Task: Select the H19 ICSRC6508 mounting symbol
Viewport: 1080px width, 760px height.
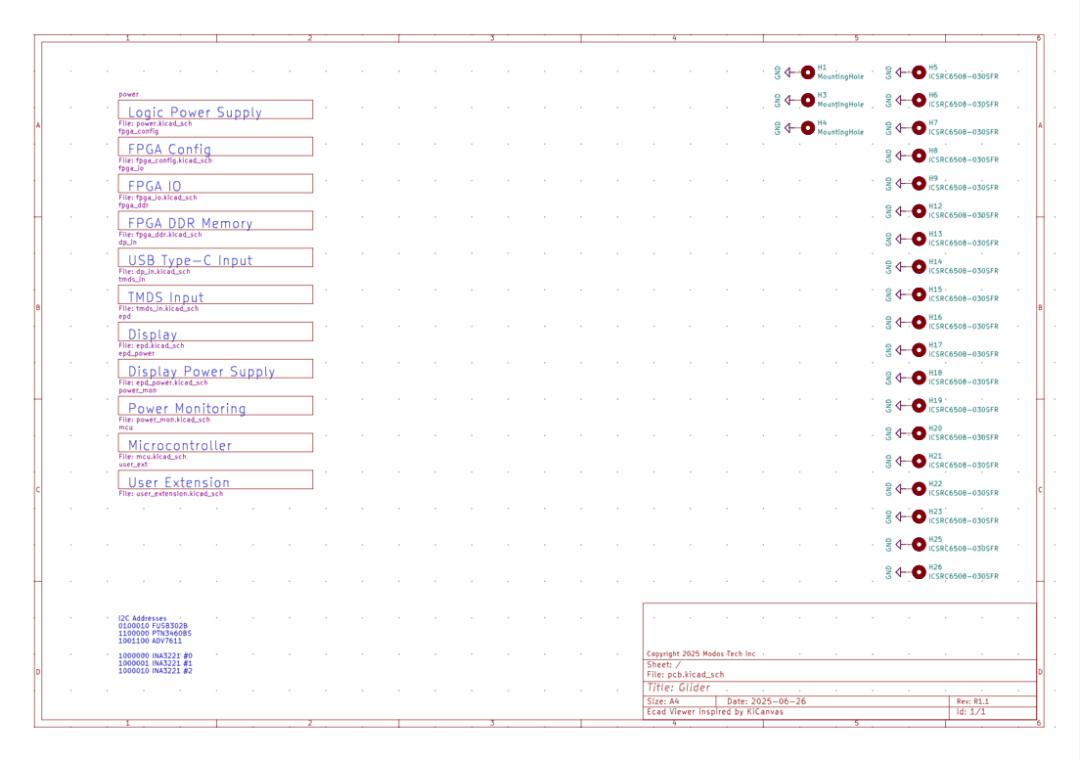Action: coord(919,405)
